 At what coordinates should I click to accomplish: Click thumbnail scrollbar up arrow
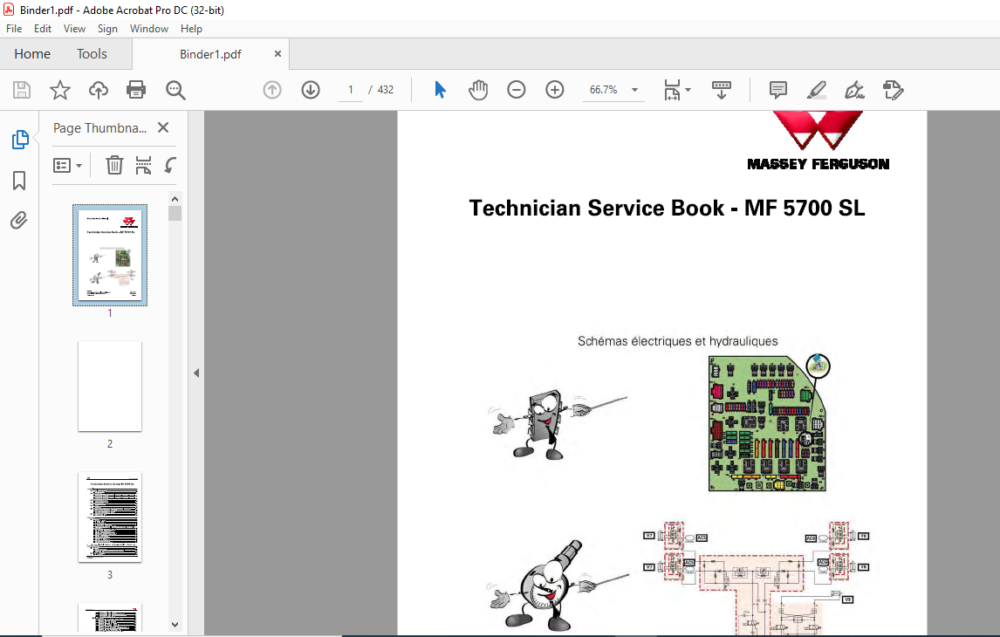175,199
